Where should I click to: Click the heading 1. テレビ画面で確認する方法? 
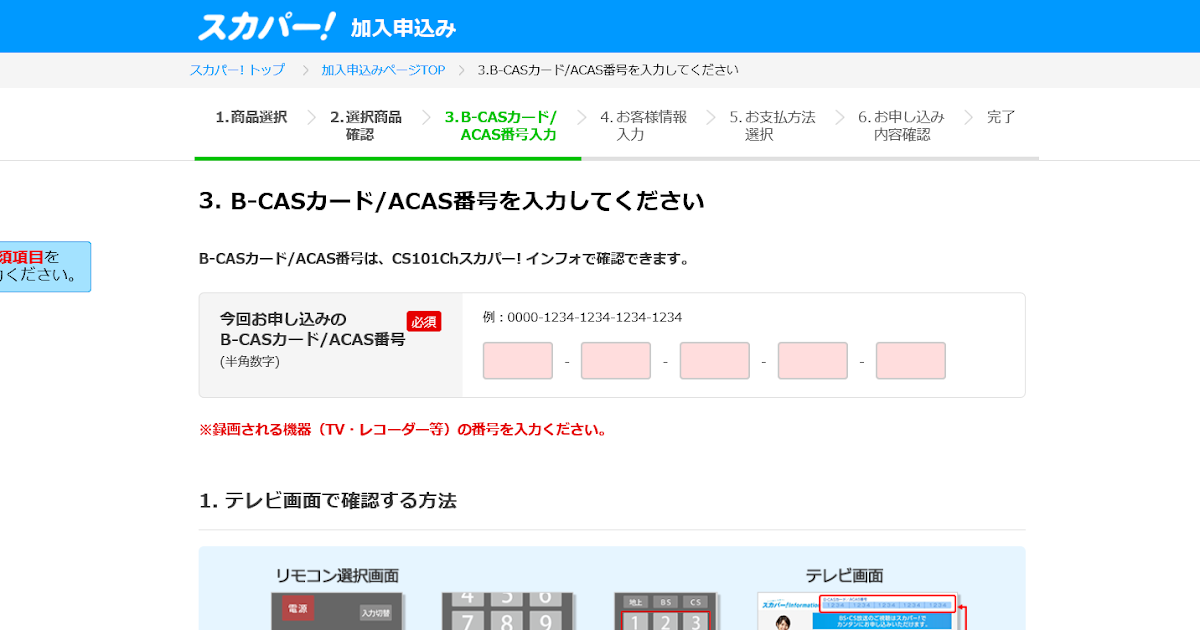click(328, 500)
